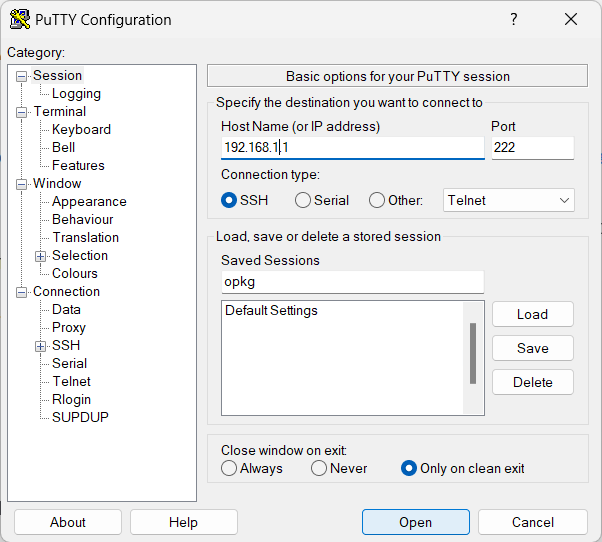
Task: Click the Help button
Action: tap(184, 522)
